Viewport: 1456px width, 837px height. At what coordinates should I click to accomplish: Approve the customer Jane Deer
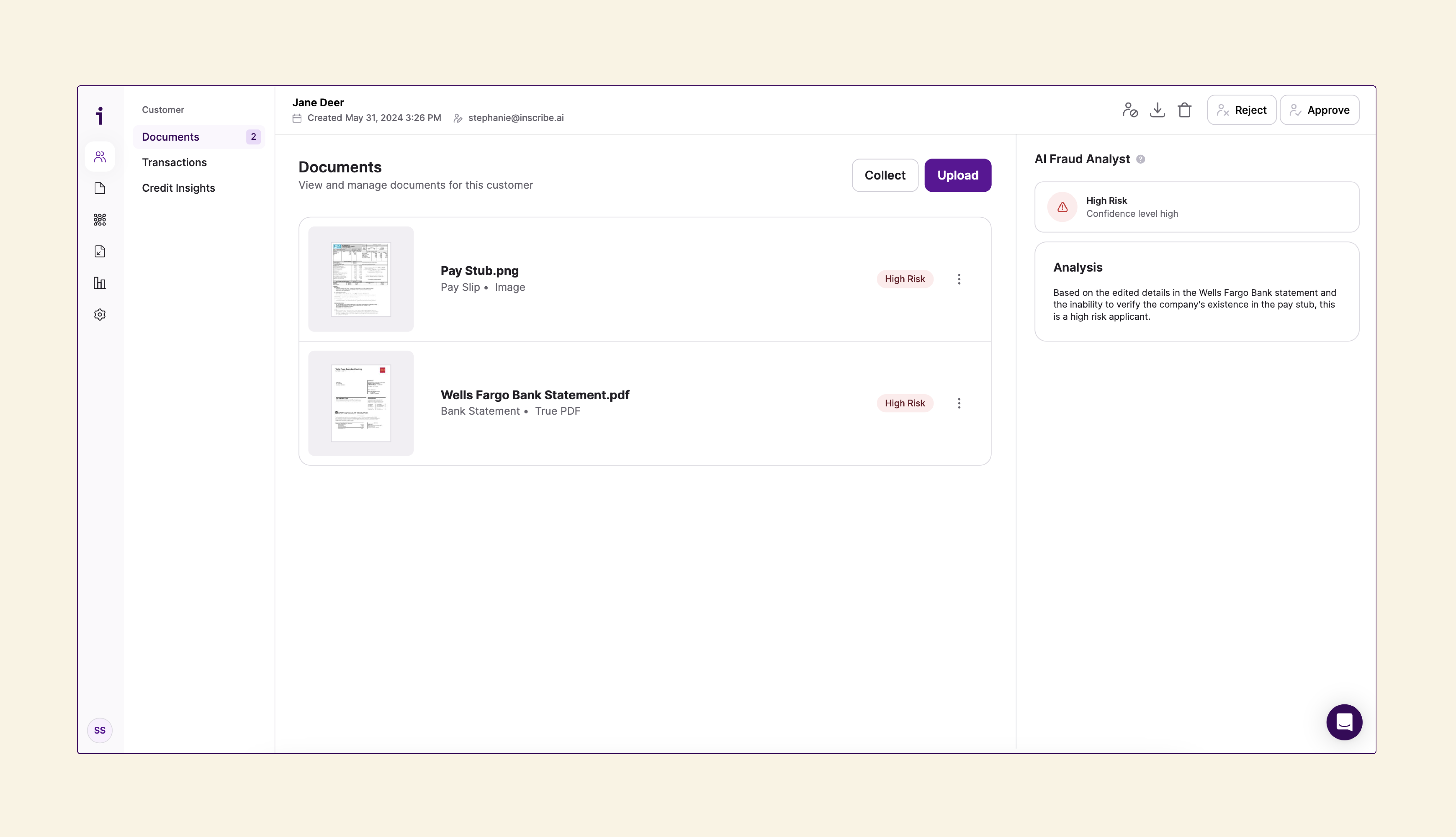[1319, 110]
